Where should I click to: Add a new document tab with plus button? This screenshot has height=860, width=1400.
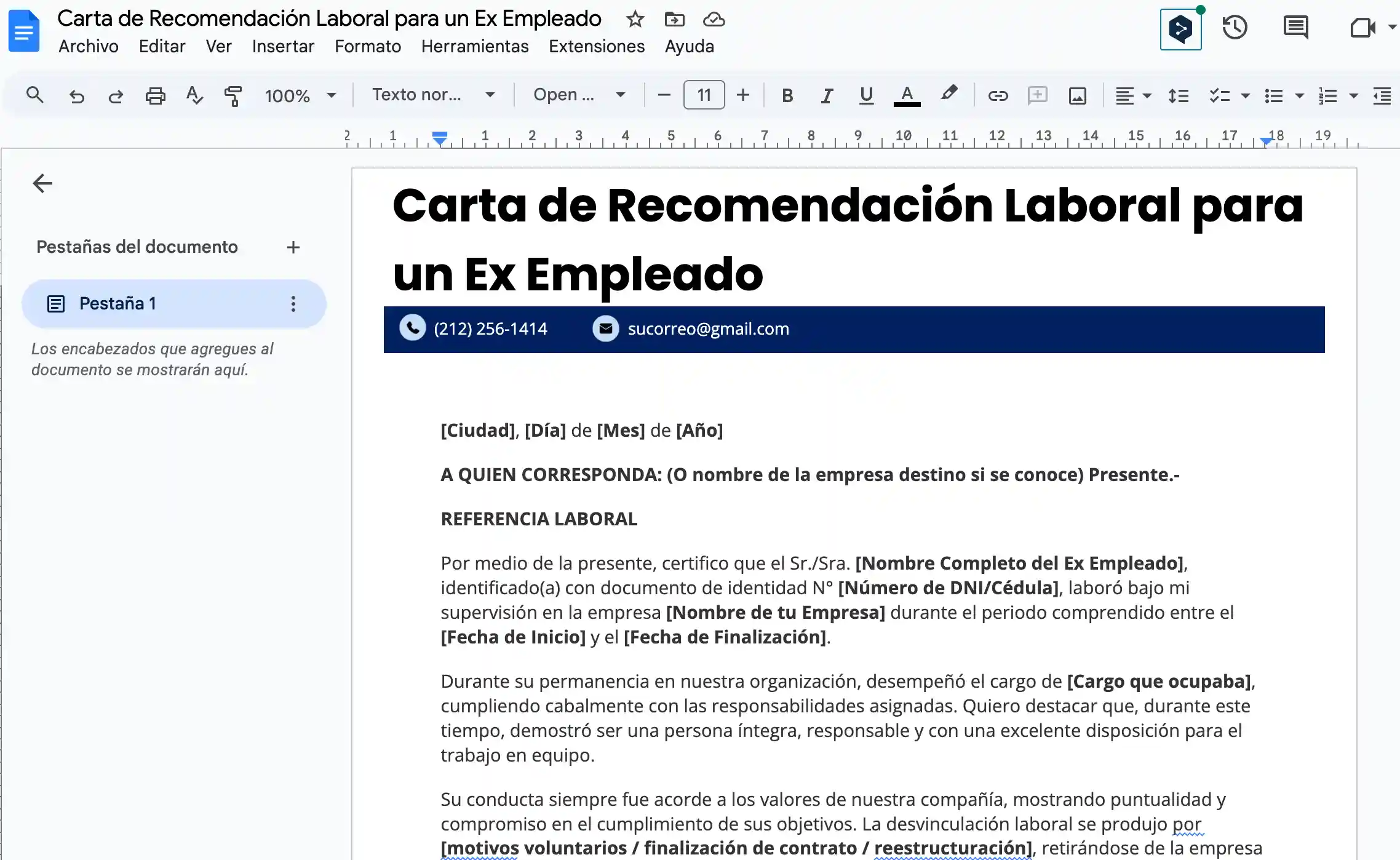293,247
